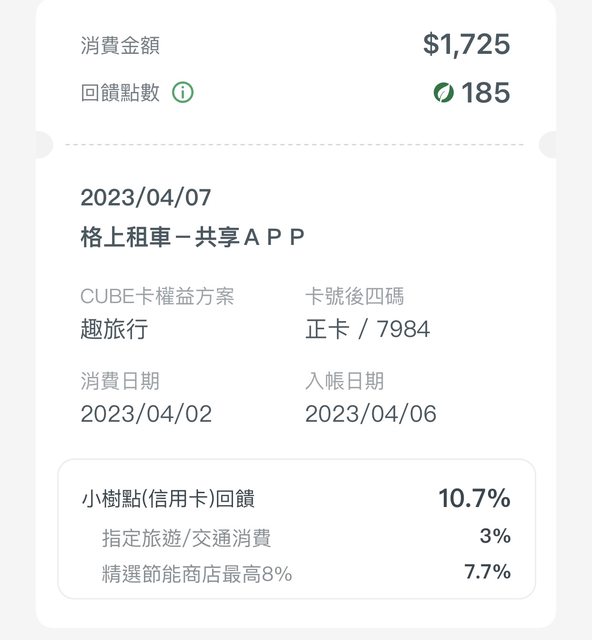This screenshot has width=592, height=640.
Task: Select transaction date 2023/04/02
Action: (x=146, y=414)
